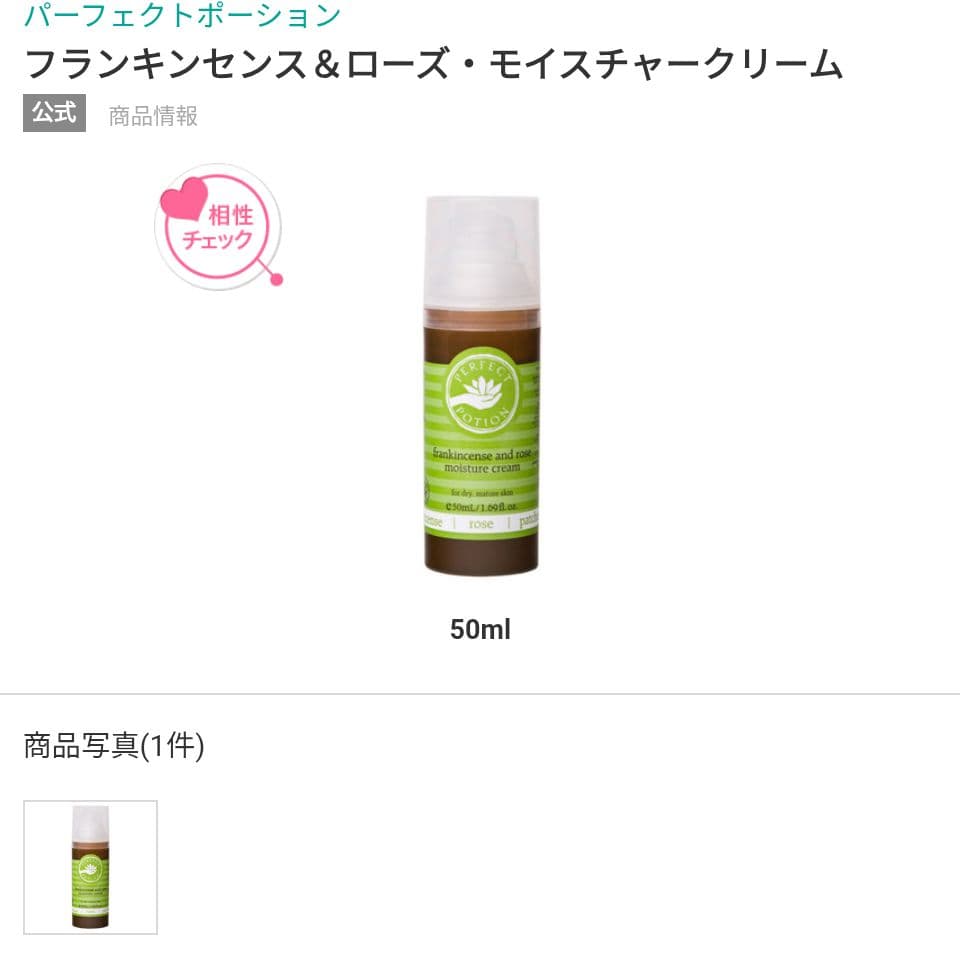The width and height of the screenshot is (960, 960).
Task: Tap the pink heart on compatibility badge
Action: coord(183,198)
